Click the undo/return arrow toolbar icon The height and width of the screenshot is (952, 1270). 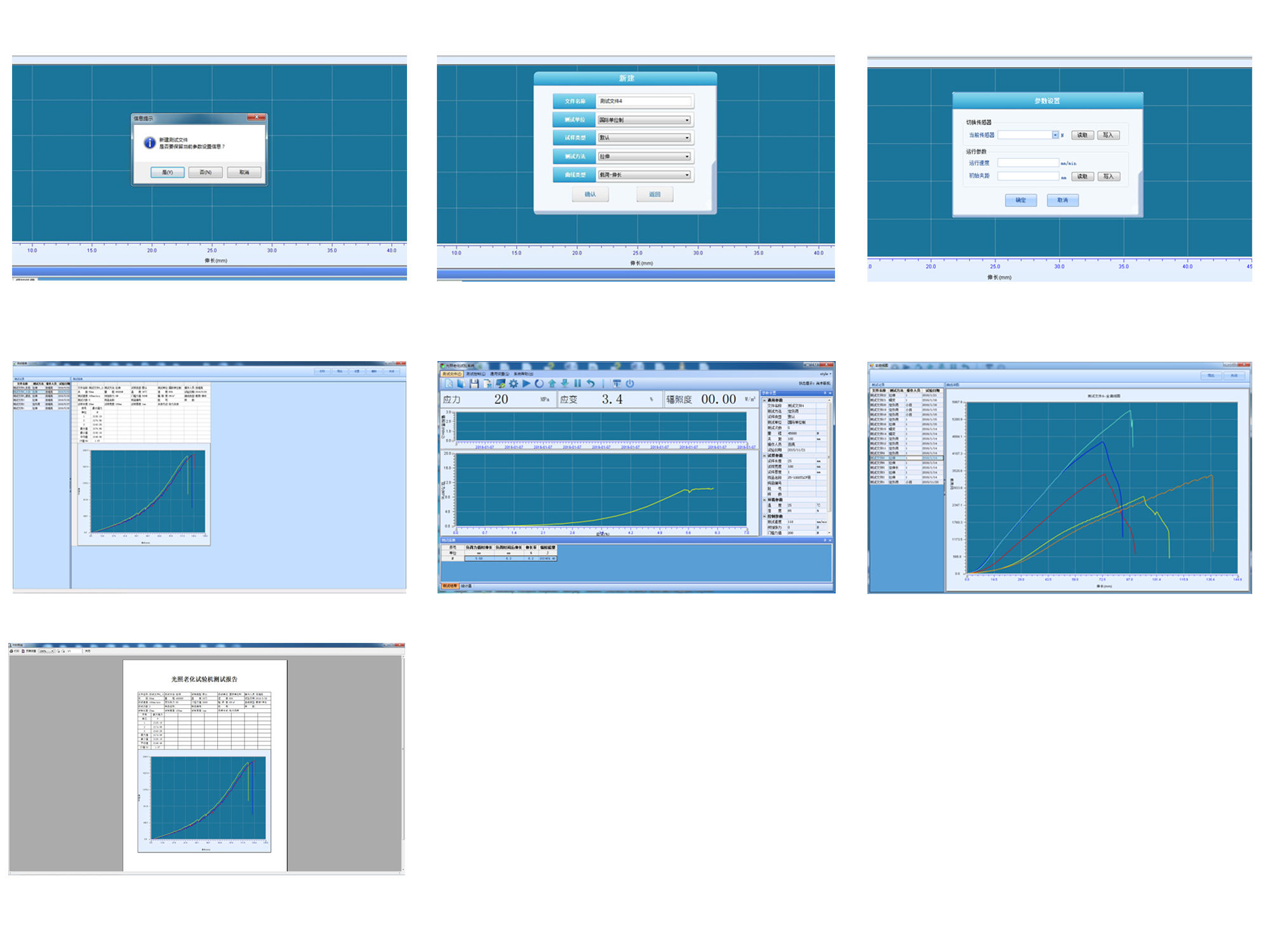(x=591, y=383)
